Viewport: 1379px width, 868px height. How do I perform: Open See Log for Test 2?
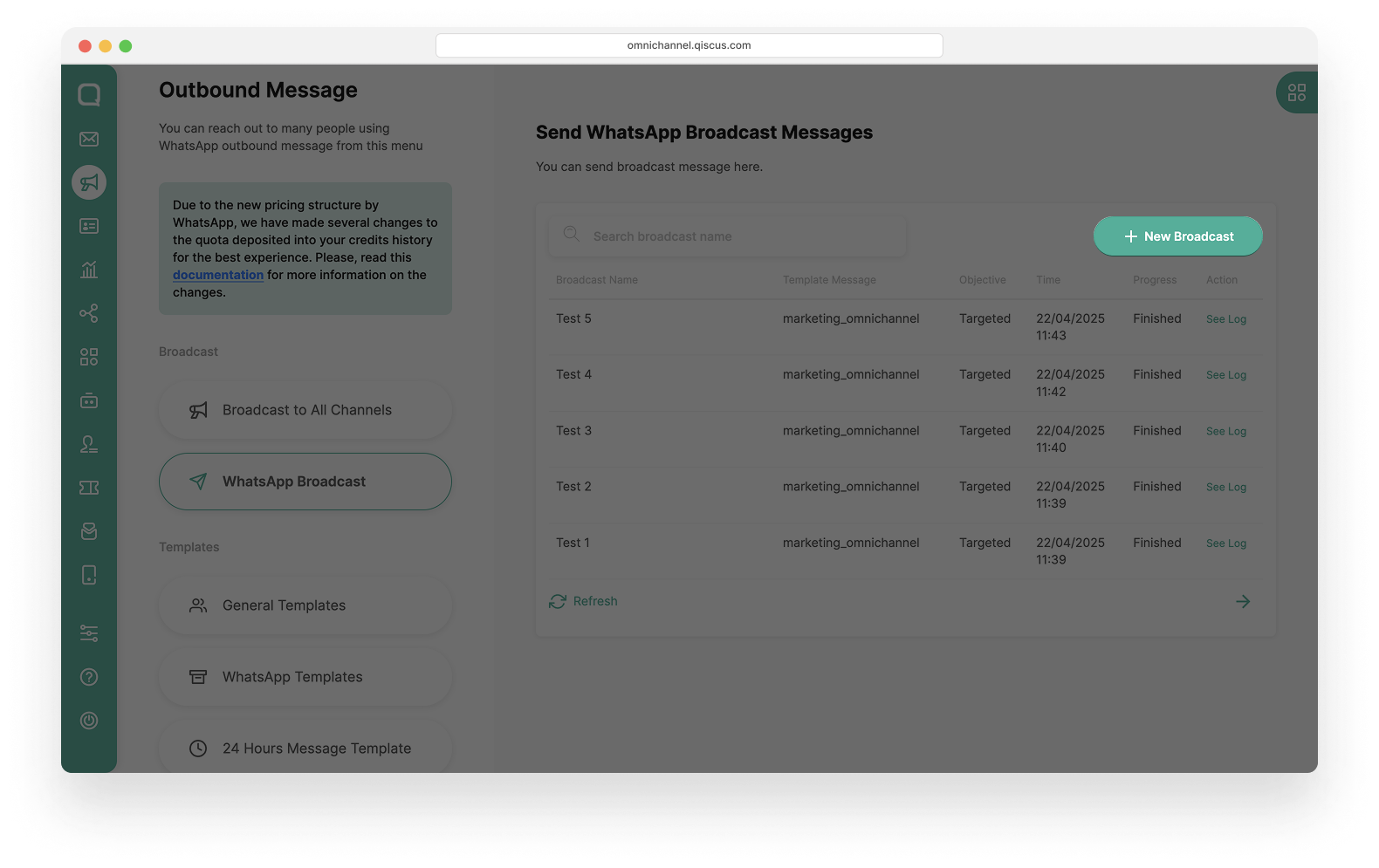click(x=1226, y=488)
